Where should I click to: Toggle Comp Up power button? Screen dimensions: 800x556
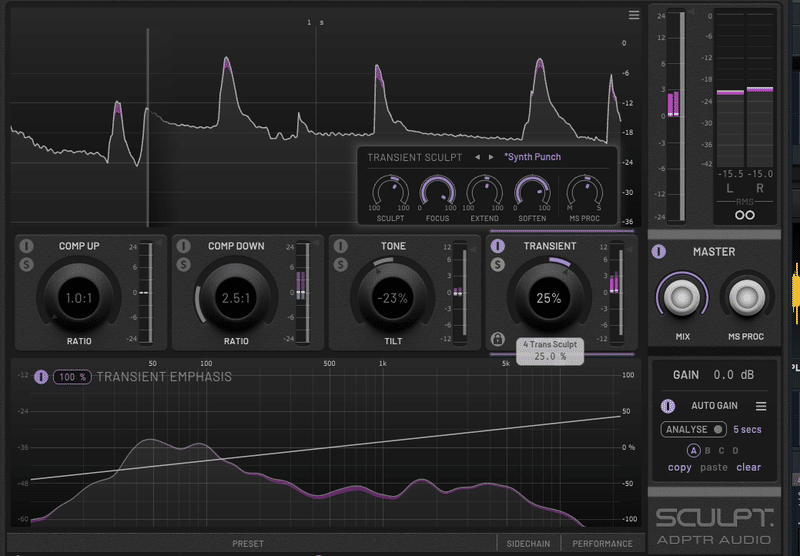click(27, 246)
